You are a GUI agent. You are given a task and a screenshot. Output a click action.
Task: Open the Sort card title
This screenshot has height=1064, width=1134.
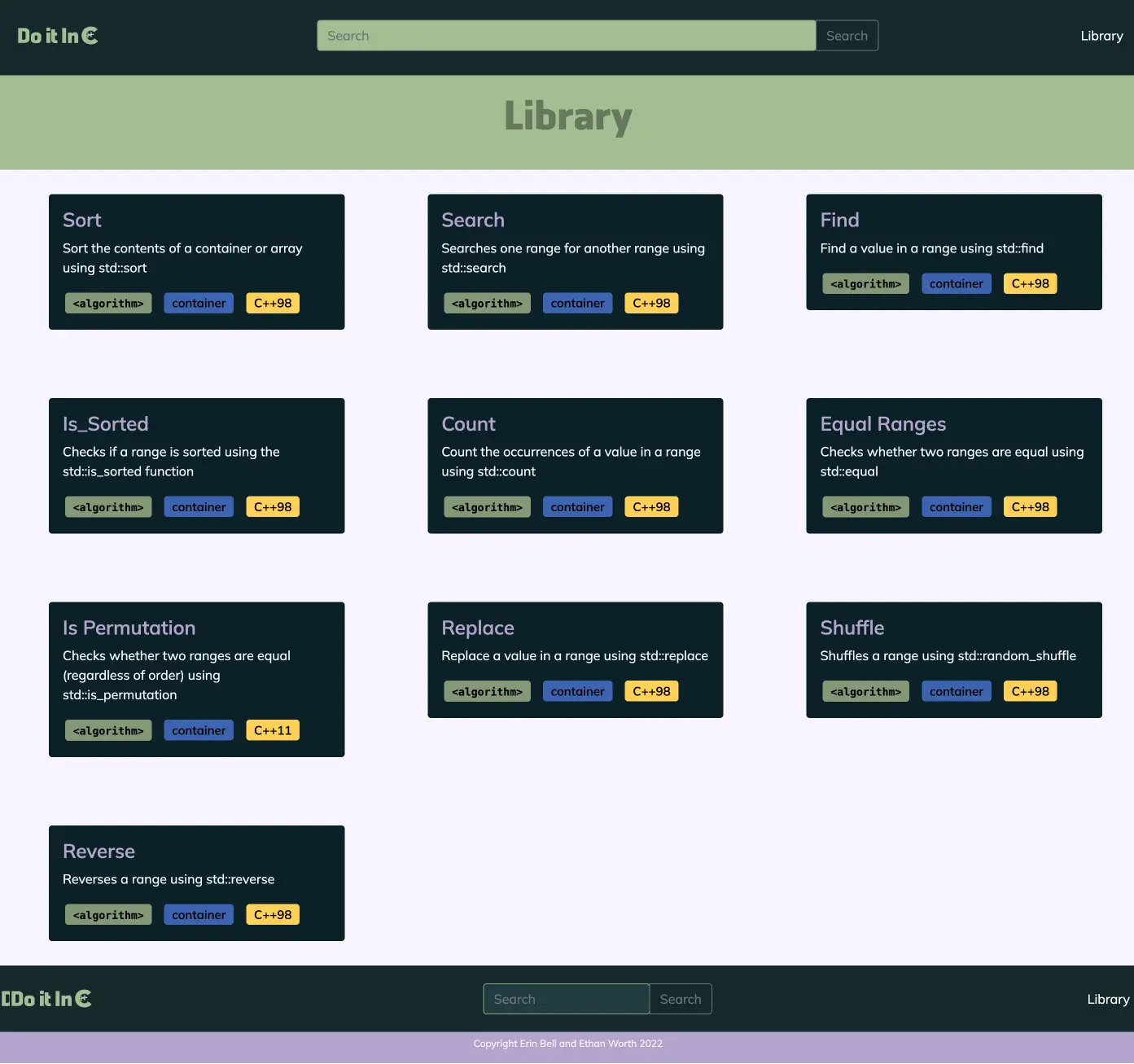82,220
